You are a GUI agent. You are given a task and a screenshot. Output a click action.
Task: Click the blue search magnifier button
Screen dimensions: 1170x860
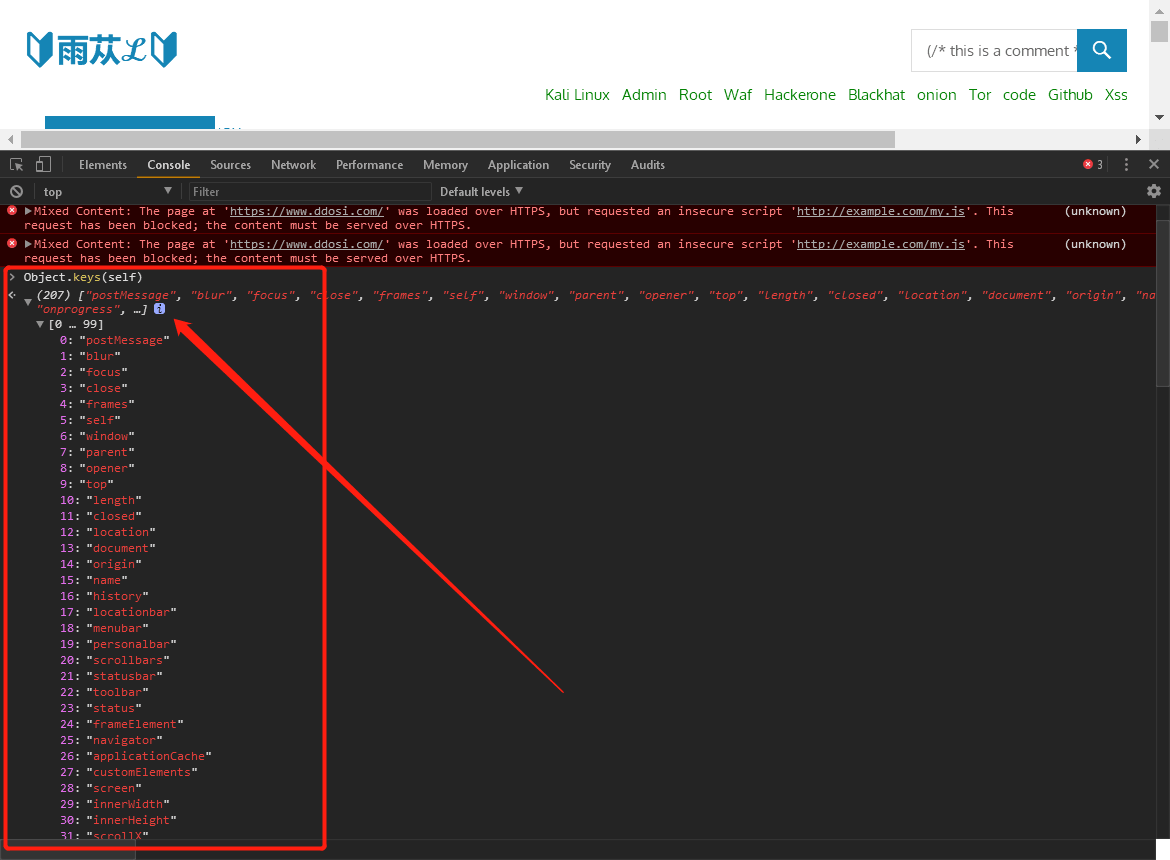click(1101, 51)
